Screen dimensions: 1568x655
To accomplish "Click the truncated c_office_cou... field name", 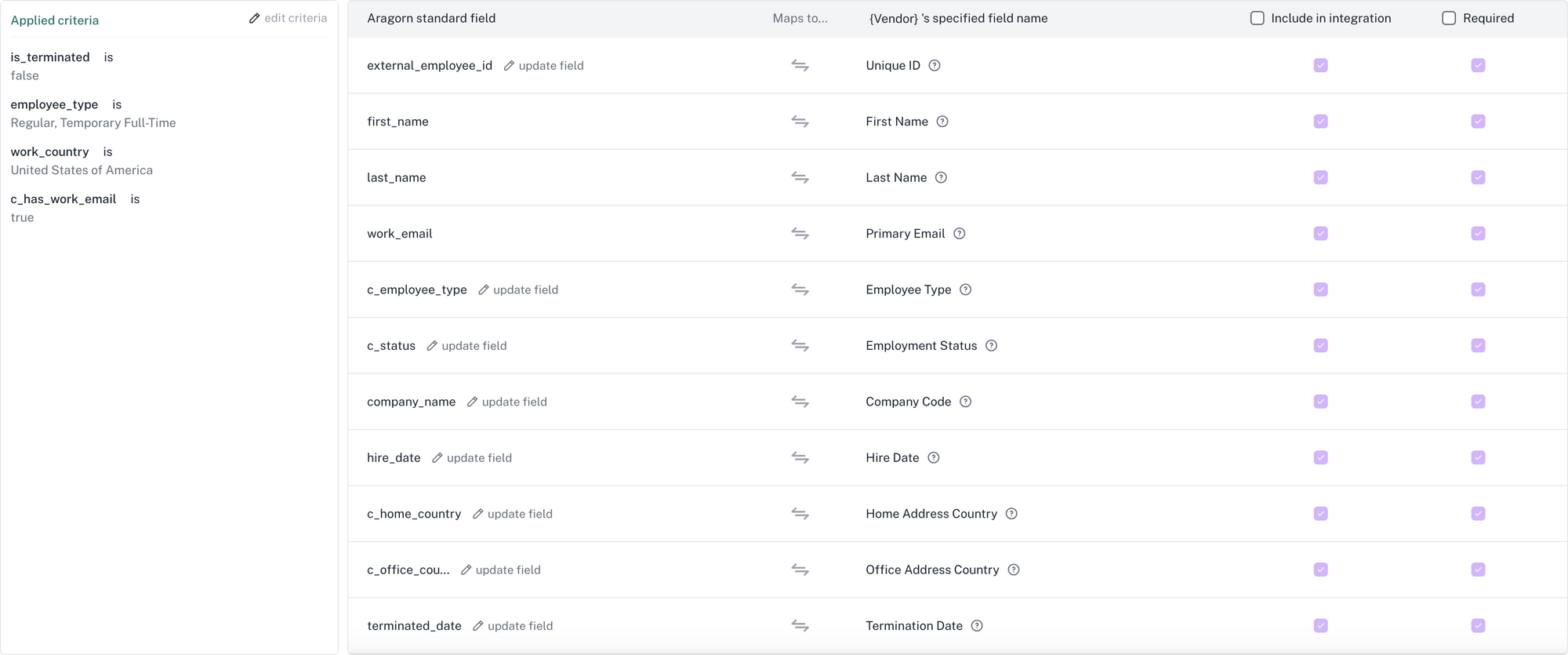I will point(408,570).
